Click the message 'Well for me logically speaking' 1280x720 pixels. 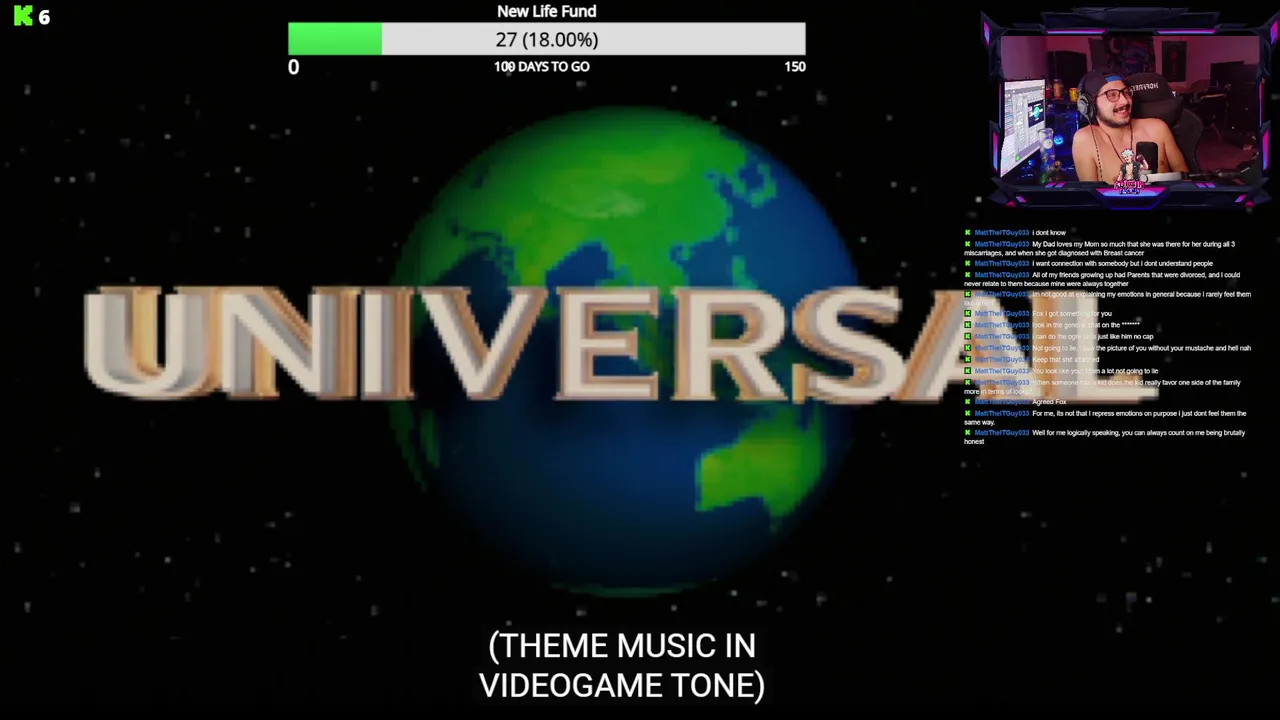point(1105,437)
